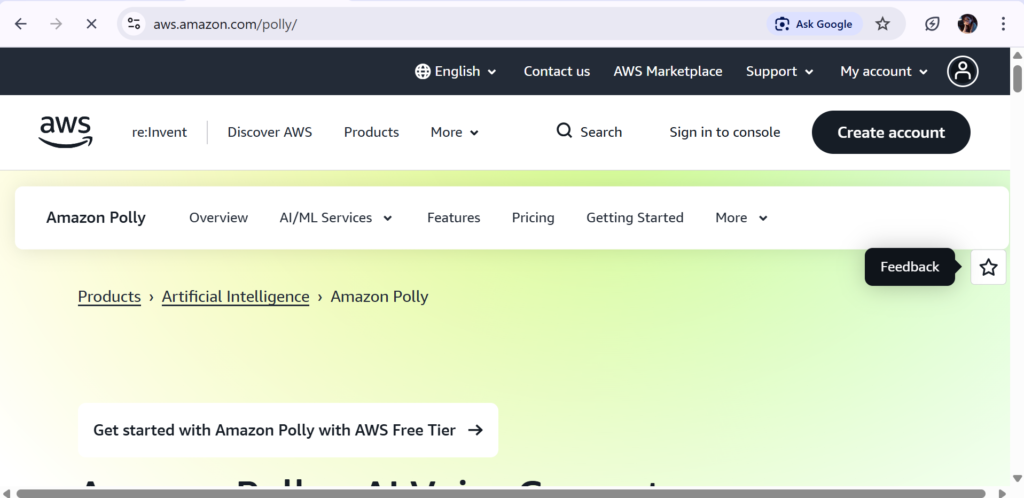
Task: Open Contact us link
Action: click(556, 71)
